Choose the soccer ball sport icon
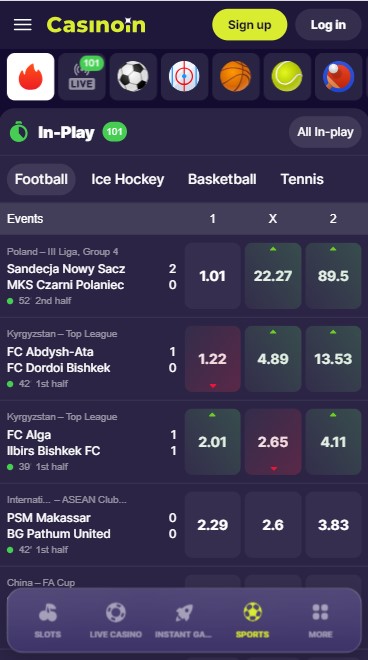This screenshot has width=368, height=660. (133, 77)
